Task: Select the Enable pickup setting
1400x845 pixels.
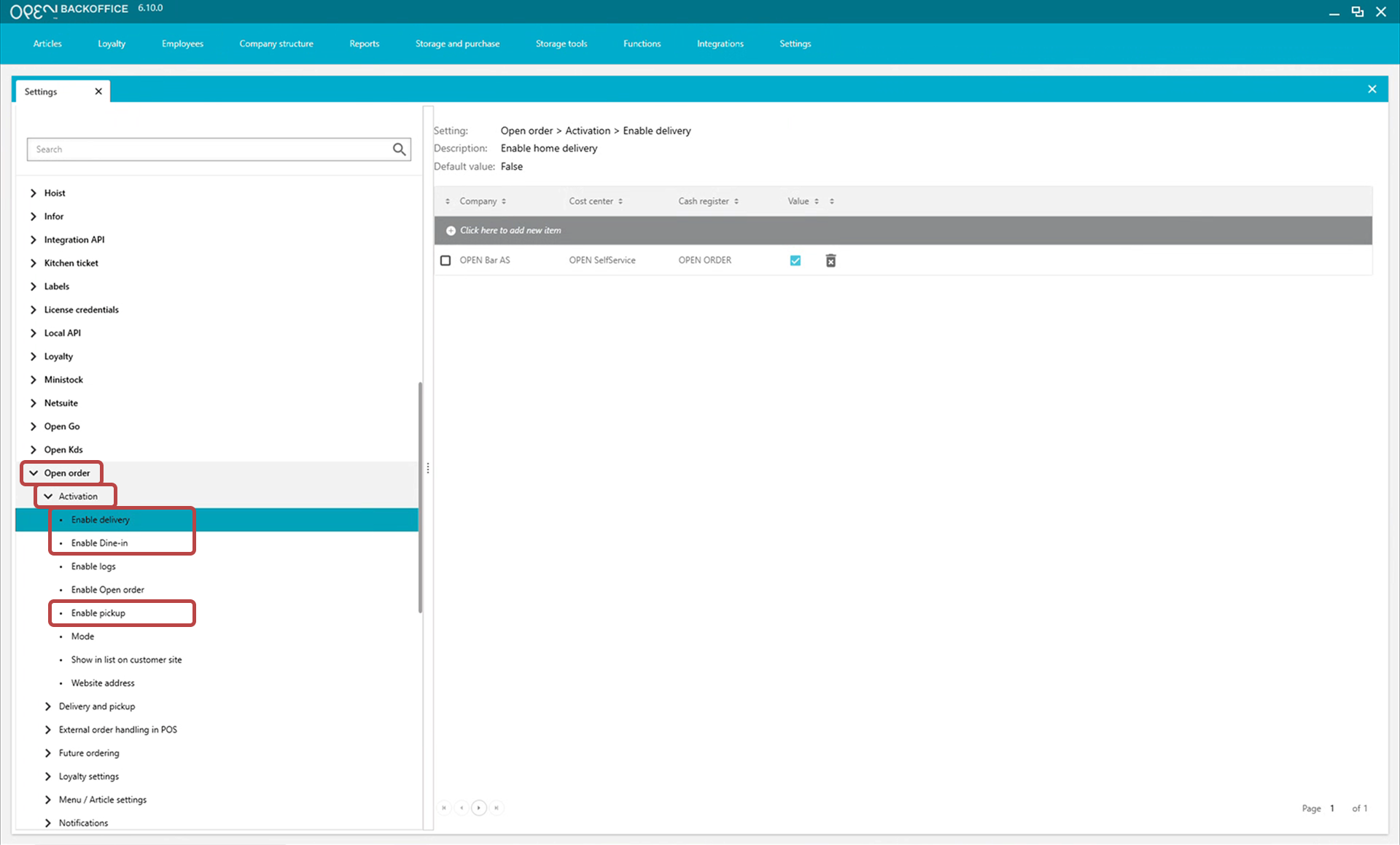Action: click(x=98, y=613)
